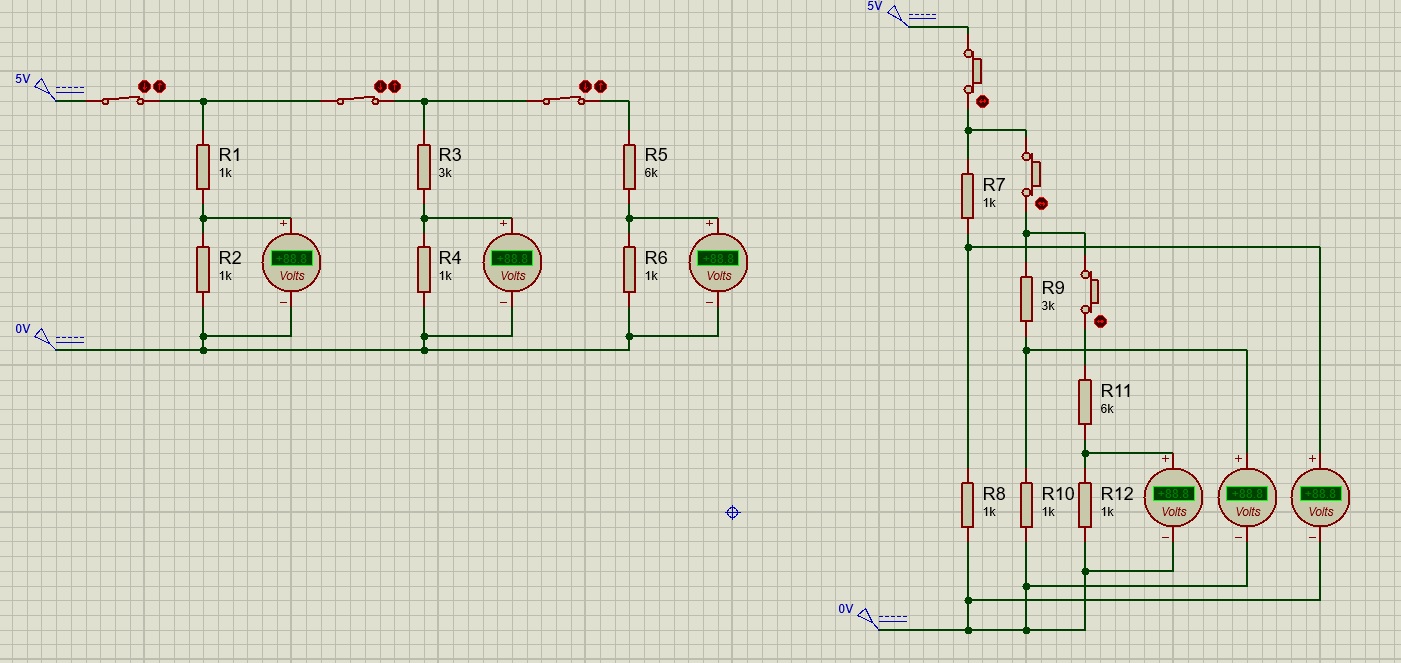Select resistor R1 symbol
Viewport: 1401px width, 663px height.
tap(203, 166)
